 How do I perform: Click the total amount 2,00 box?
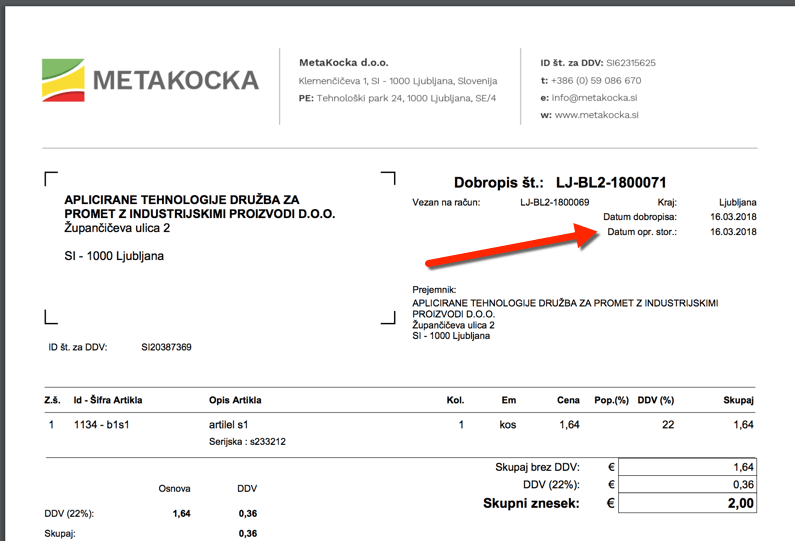[x=688, y=503]
